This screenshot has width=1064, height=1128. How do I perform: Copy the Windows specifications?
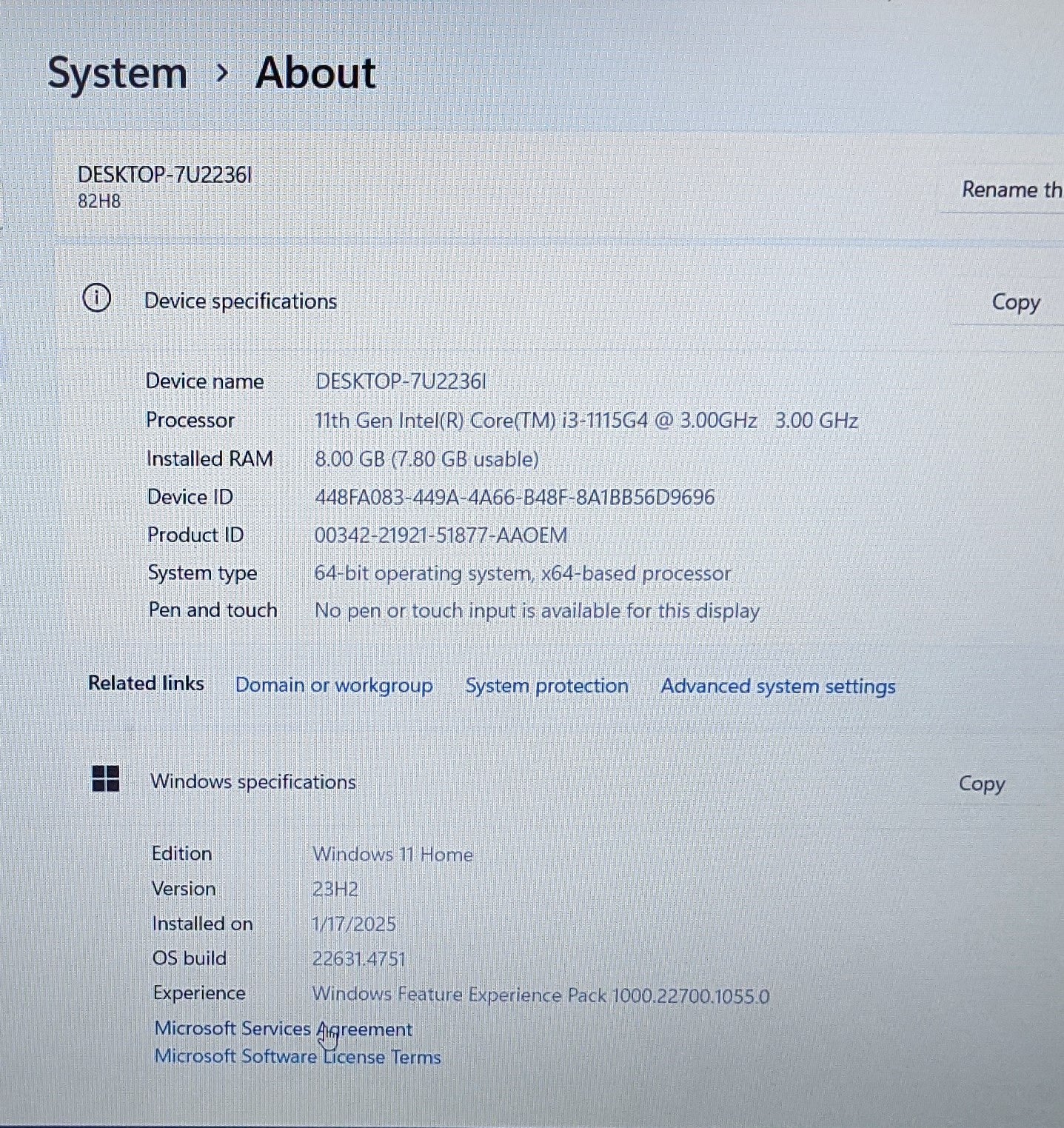tap(981, 784)
